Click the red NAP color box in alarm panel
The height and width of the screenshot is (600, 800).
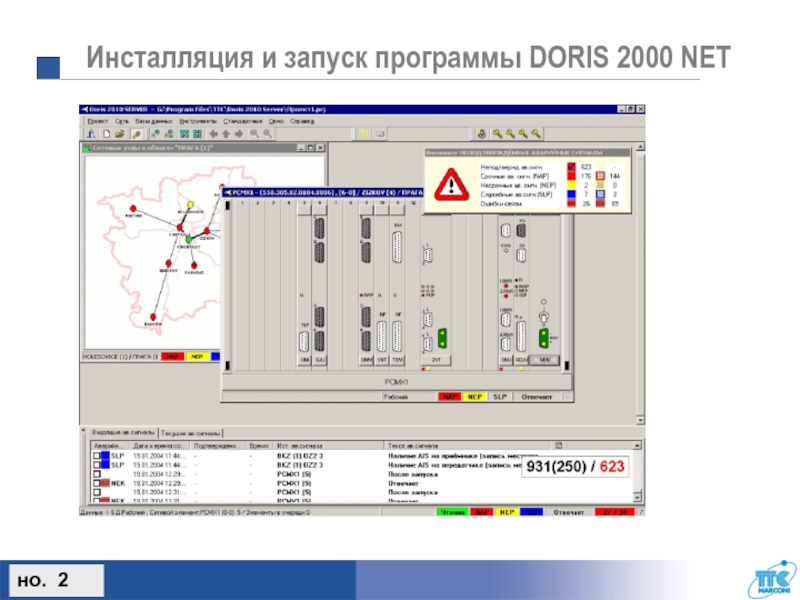pos(571,176)
